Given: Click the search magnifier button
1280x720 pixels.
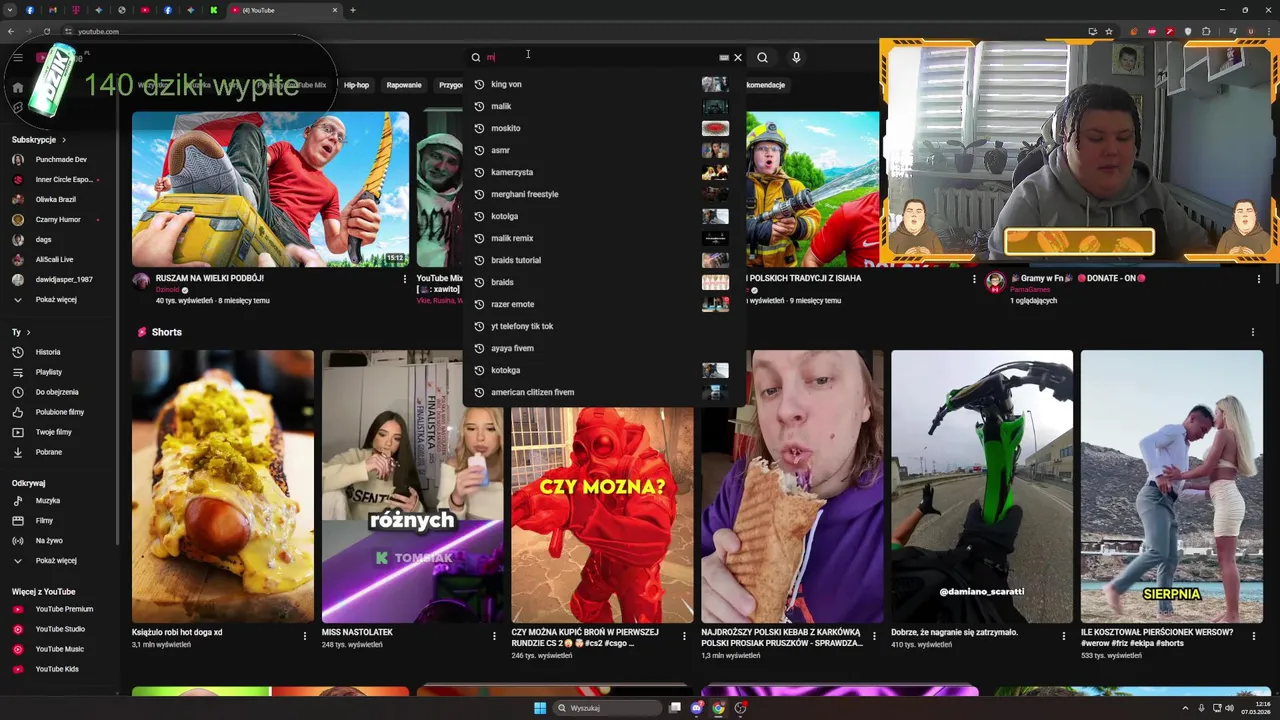Looking at the screenshot, I should (762, 57).
